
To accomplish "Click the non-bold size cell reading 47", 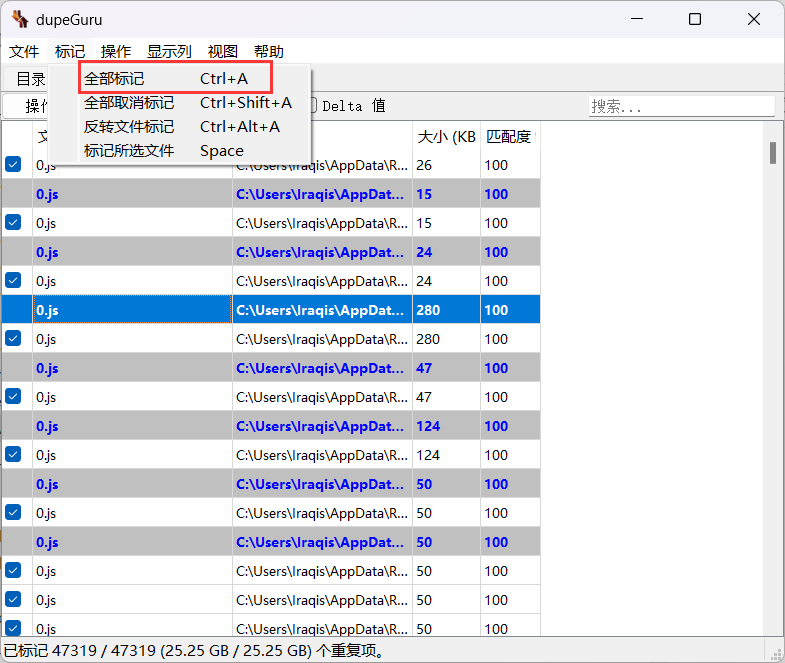I will (446, 397).
